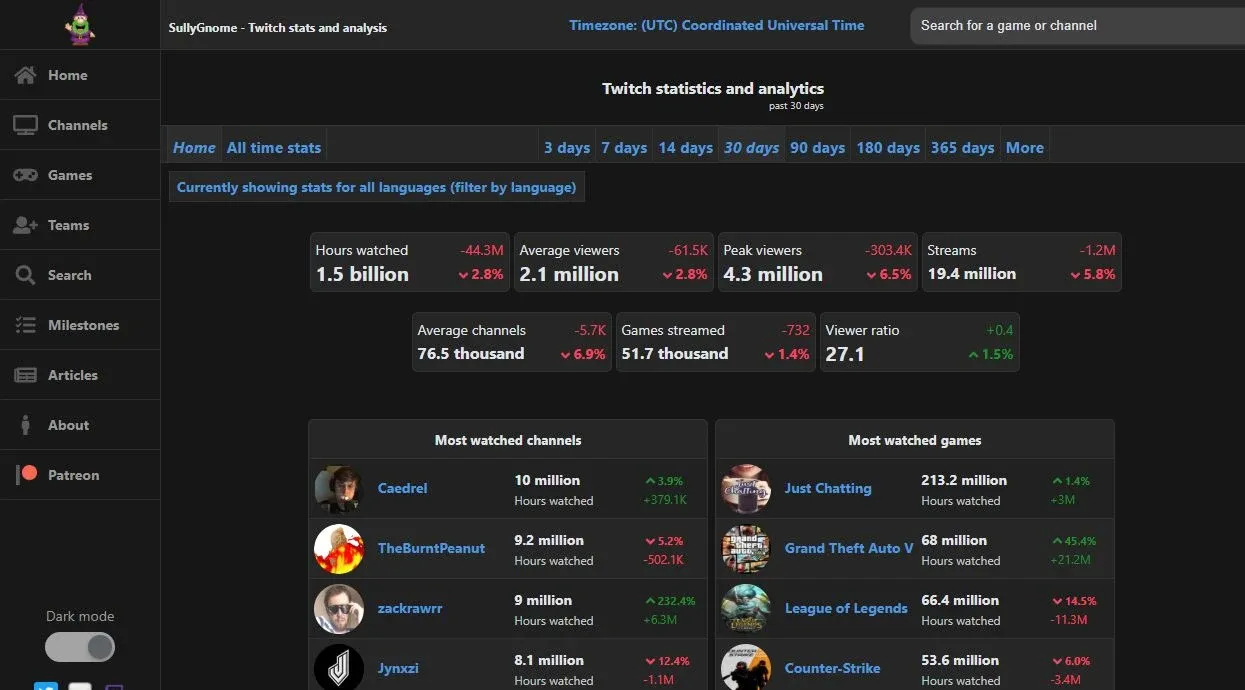Open Channels in the sidebar menu

pyautogui.click(x=80, y=125)
